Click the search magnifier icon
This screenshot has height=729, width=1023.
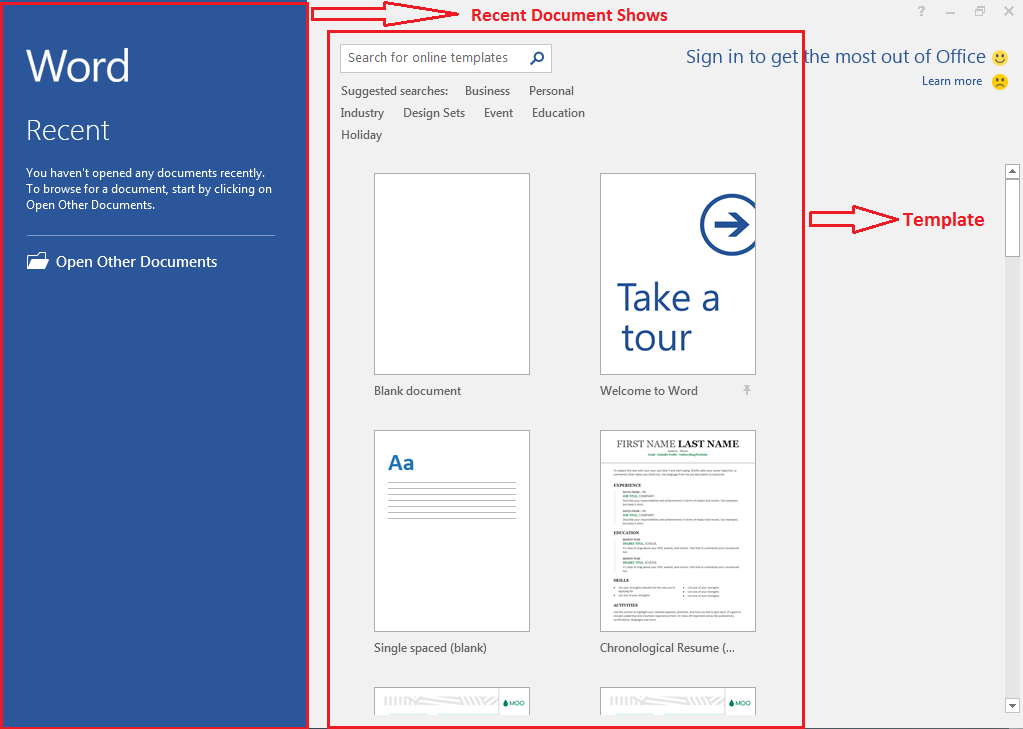tap(538, 58)
